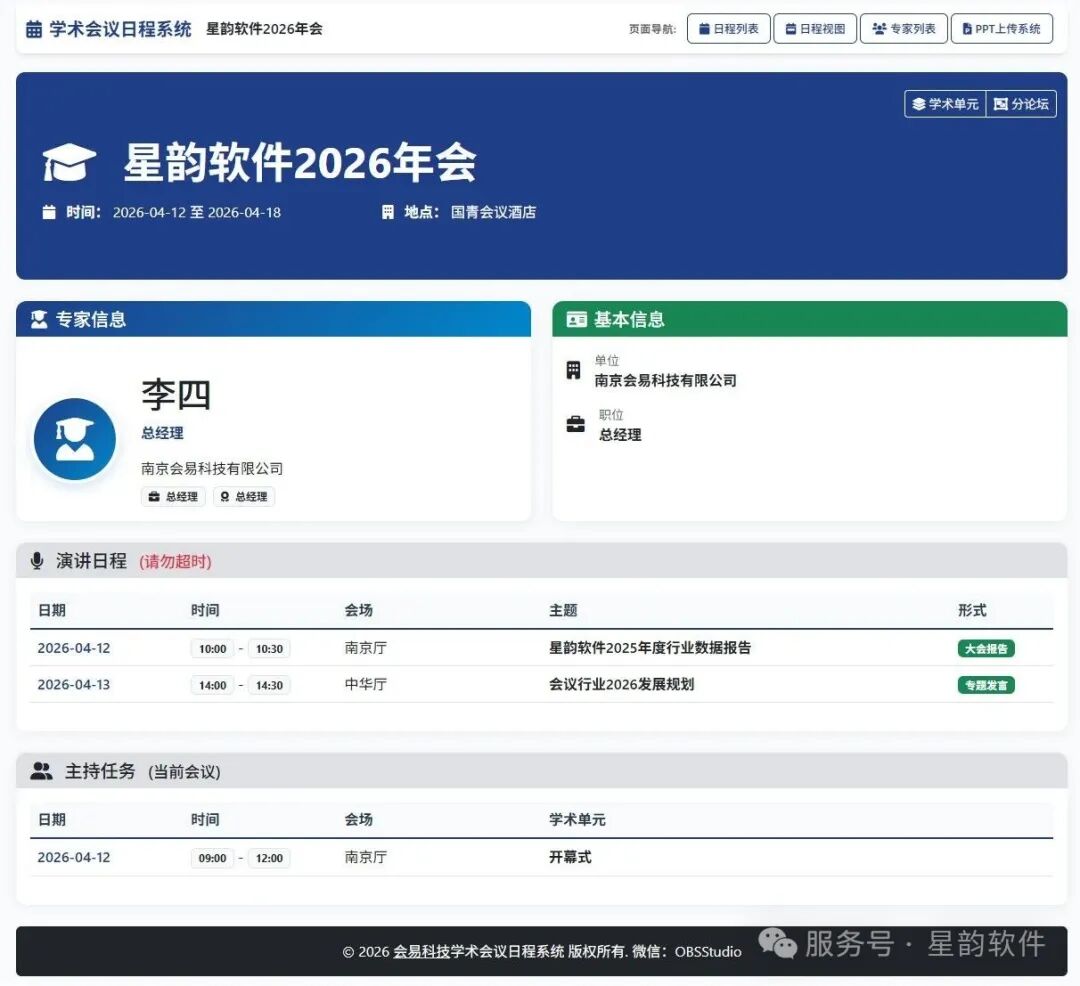
Task: Click the ID card icon in 基本信息 header
Action: pyautogui.click(x=577, y=319)
